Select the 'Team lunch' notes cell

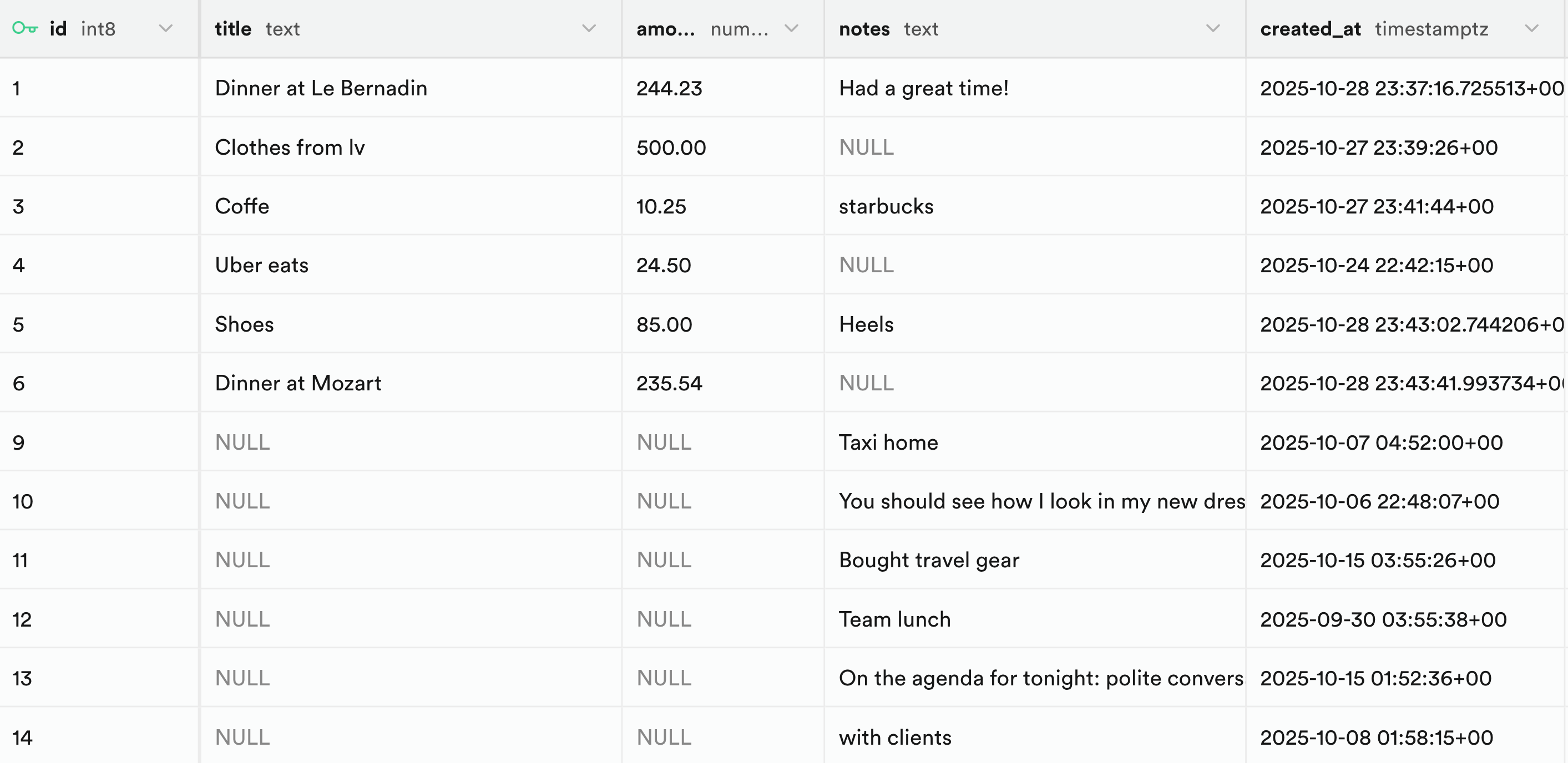894,619
